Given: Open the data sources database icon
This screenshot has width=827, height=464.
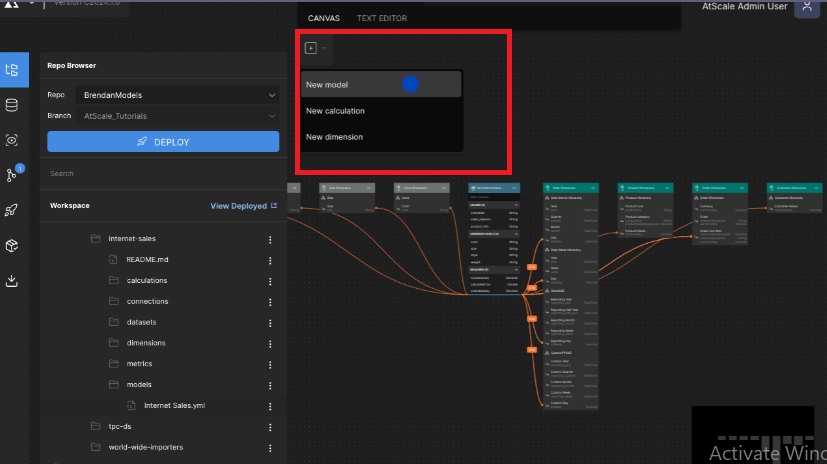Looking at the screenshot, I should click(12, 105).
